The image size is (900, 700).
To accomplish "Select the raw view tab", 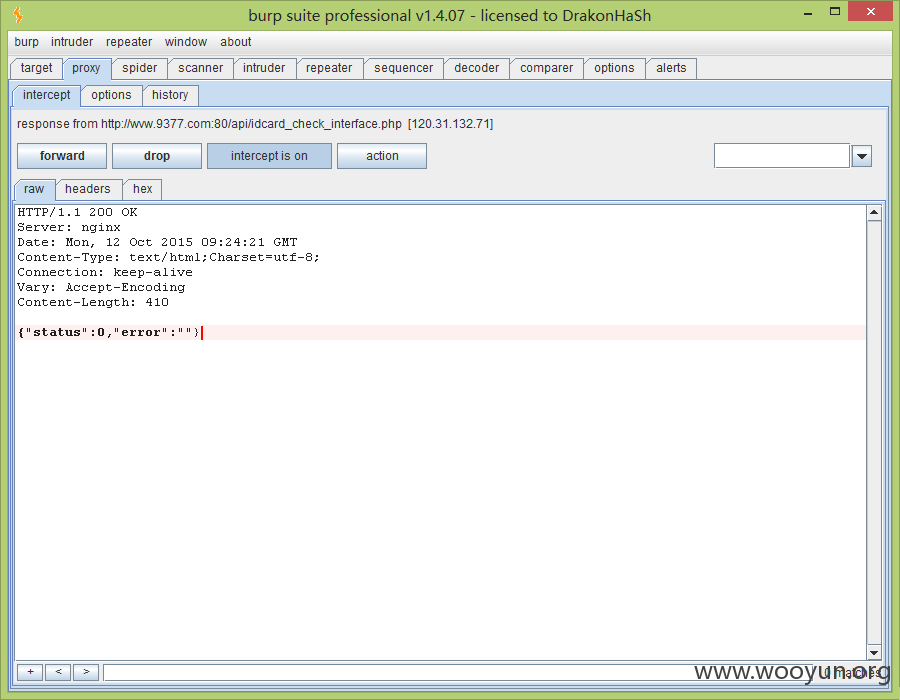I will tap(34, 189).
